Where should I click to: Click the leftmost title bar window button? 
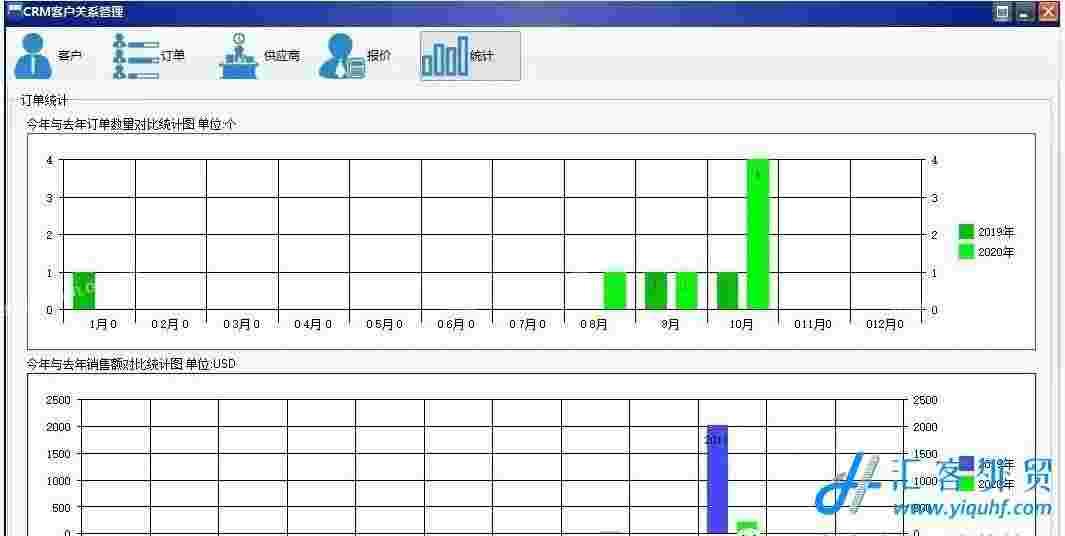pyautogui.click(x=1002, y=12)
